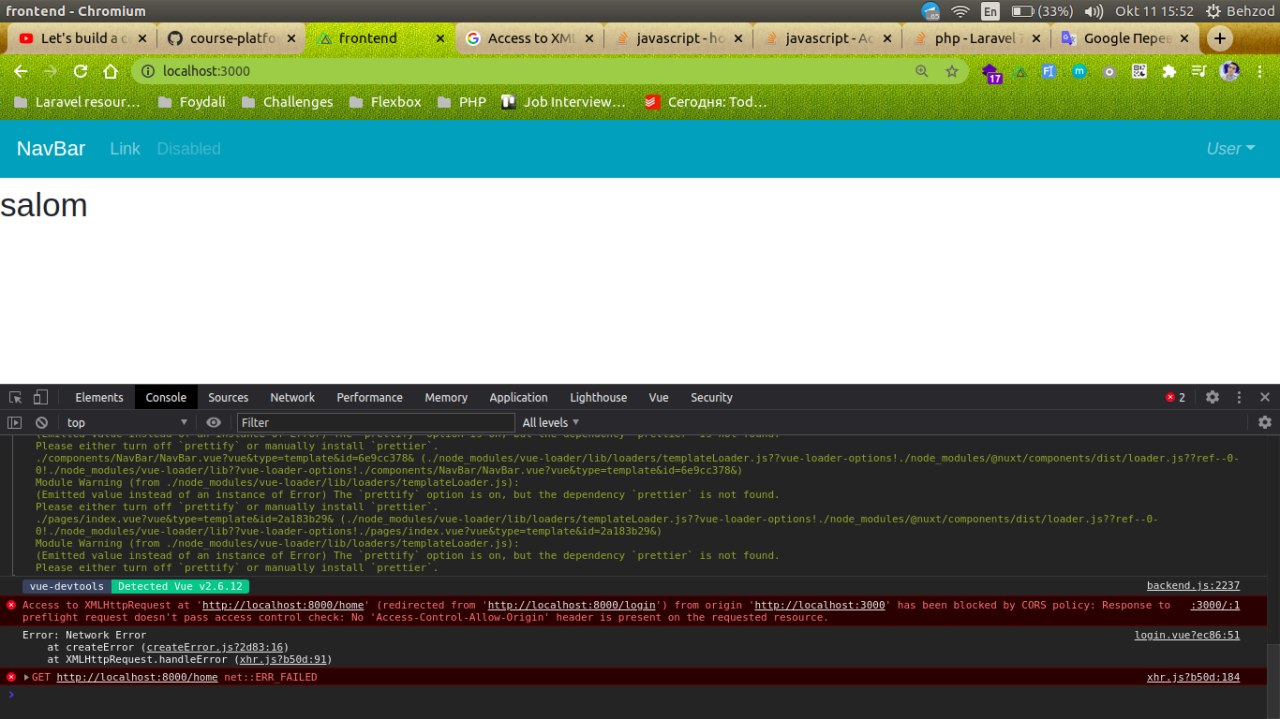Open the media control playlist icon
The image size is (1280, 719).
coord(1198,71)
